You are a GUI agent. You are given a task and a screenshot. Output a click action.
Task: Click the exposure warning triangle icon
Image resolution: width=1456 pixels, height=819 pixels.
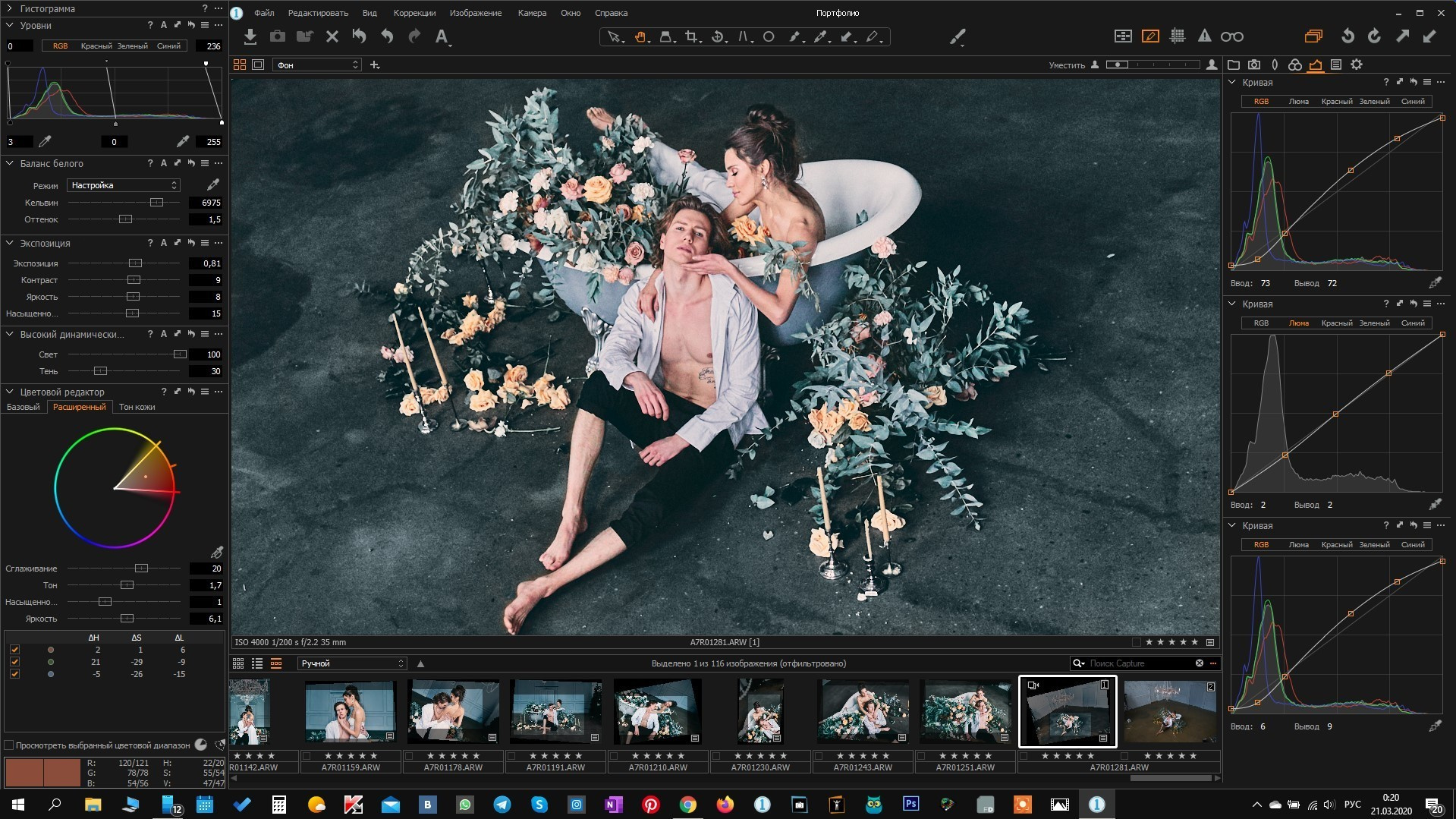(x=1204, y=36)
